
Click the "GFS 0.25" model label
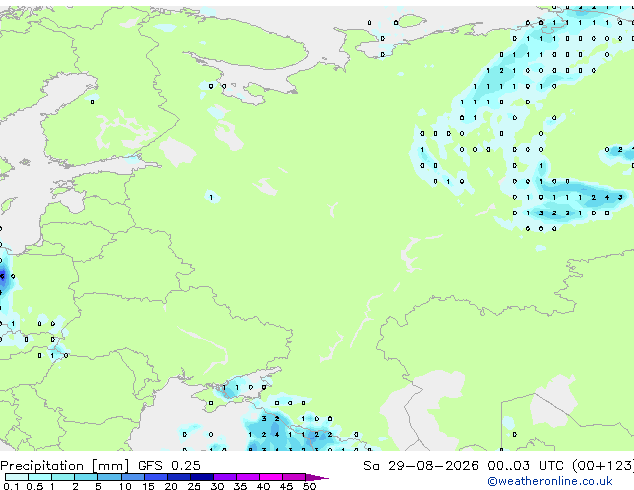click(x=169, y=466)
